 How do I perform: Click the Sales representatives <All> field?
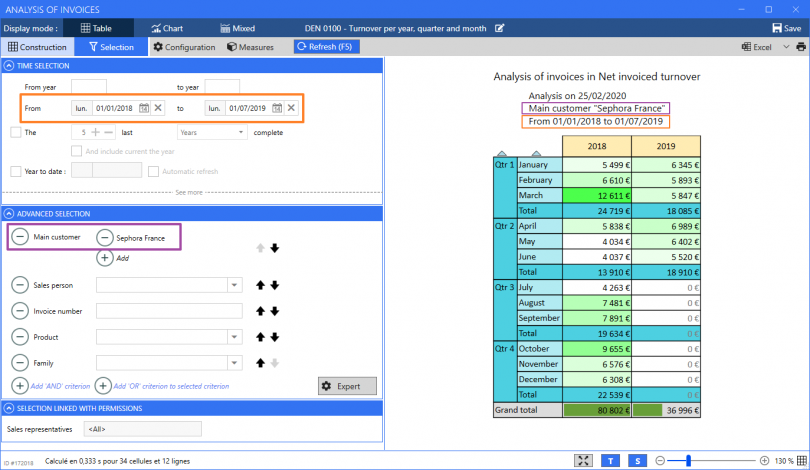pos(143,429)
